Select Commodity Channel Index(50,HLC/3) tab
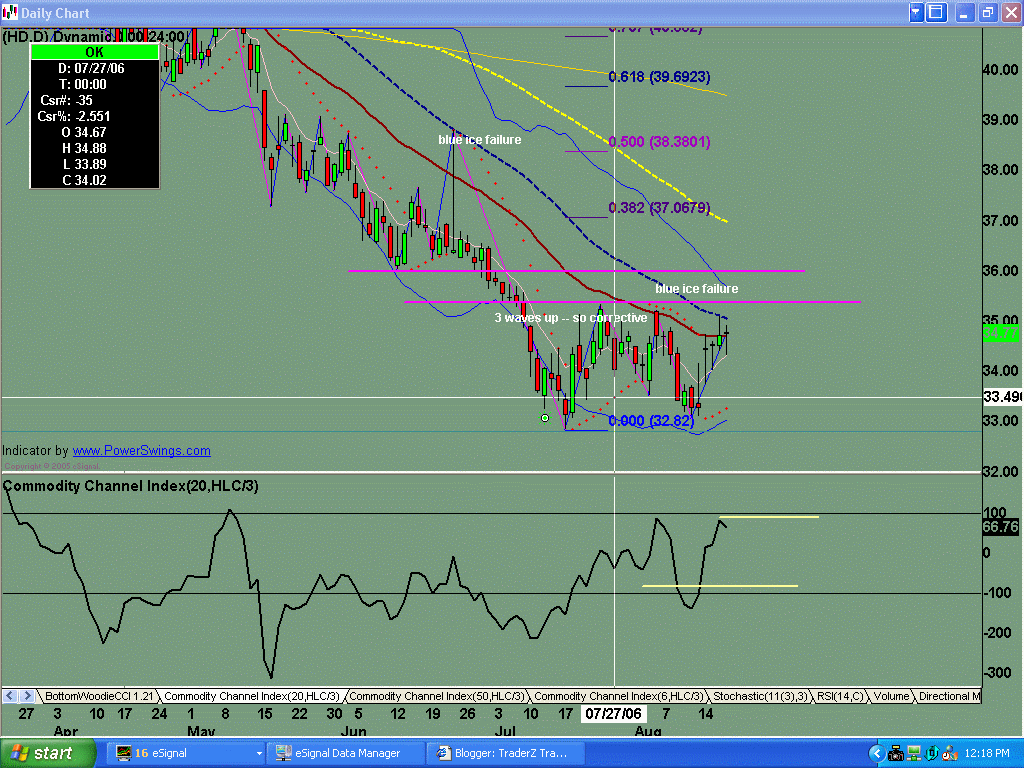 (x=436, y=696)
